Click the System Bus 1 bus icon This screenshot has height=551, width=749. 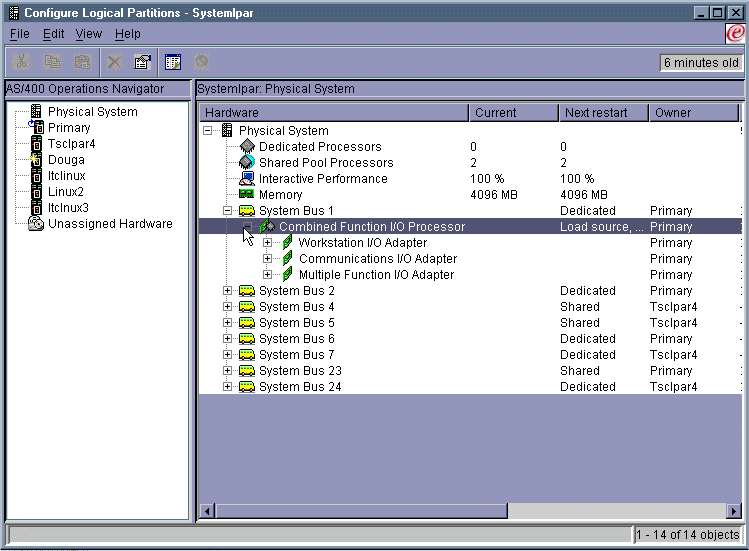(x=247, y=211)
